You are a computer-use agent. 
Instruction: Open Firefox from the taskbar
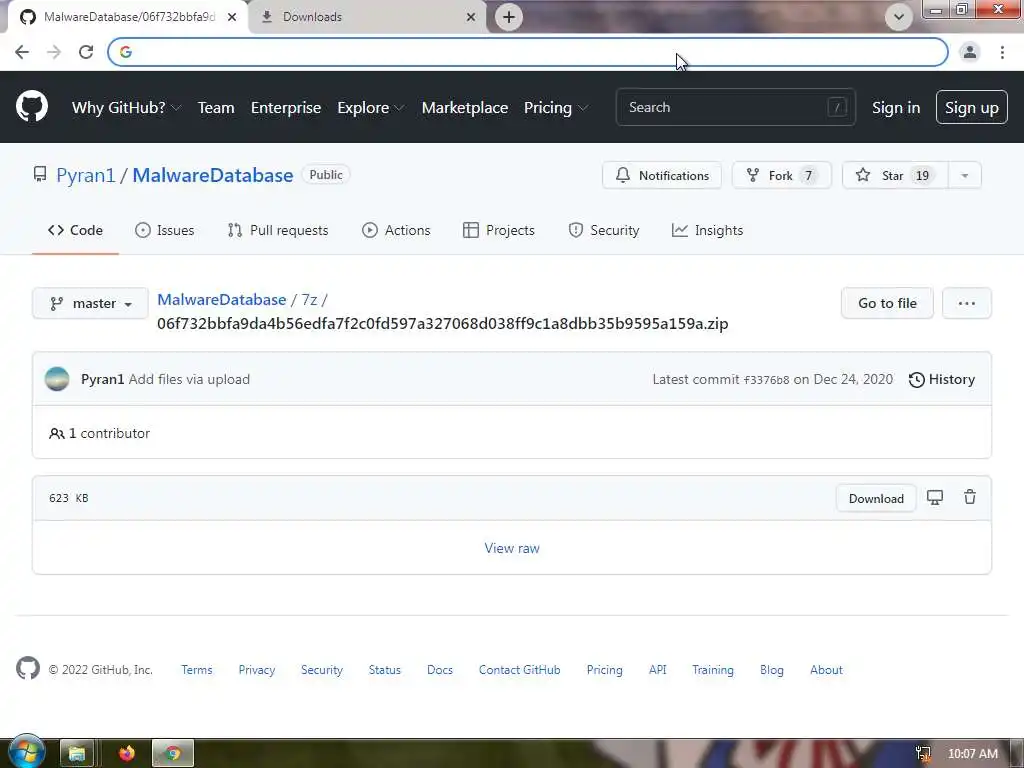tap(127, 754)
